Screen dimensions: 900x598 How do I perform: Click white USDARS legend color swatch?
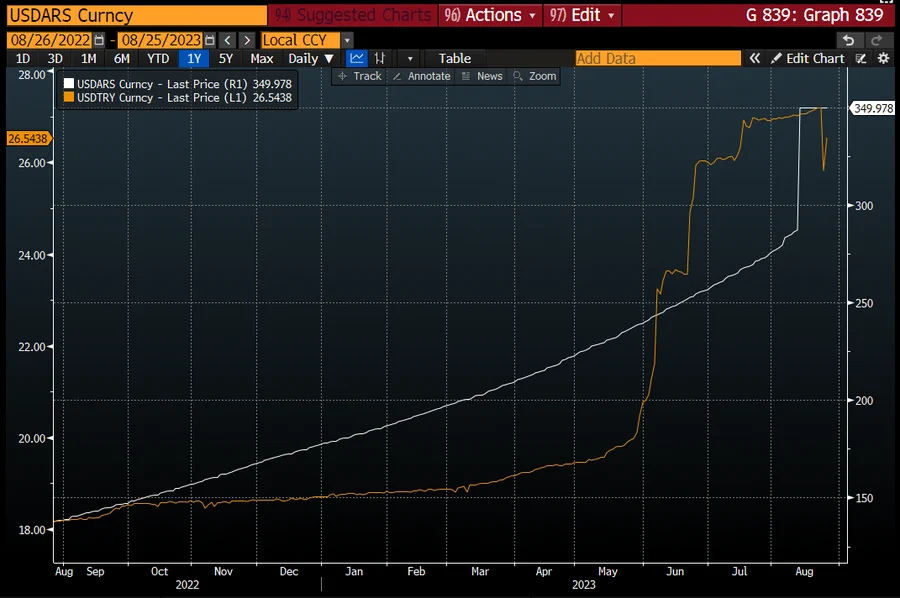[69, 84]
